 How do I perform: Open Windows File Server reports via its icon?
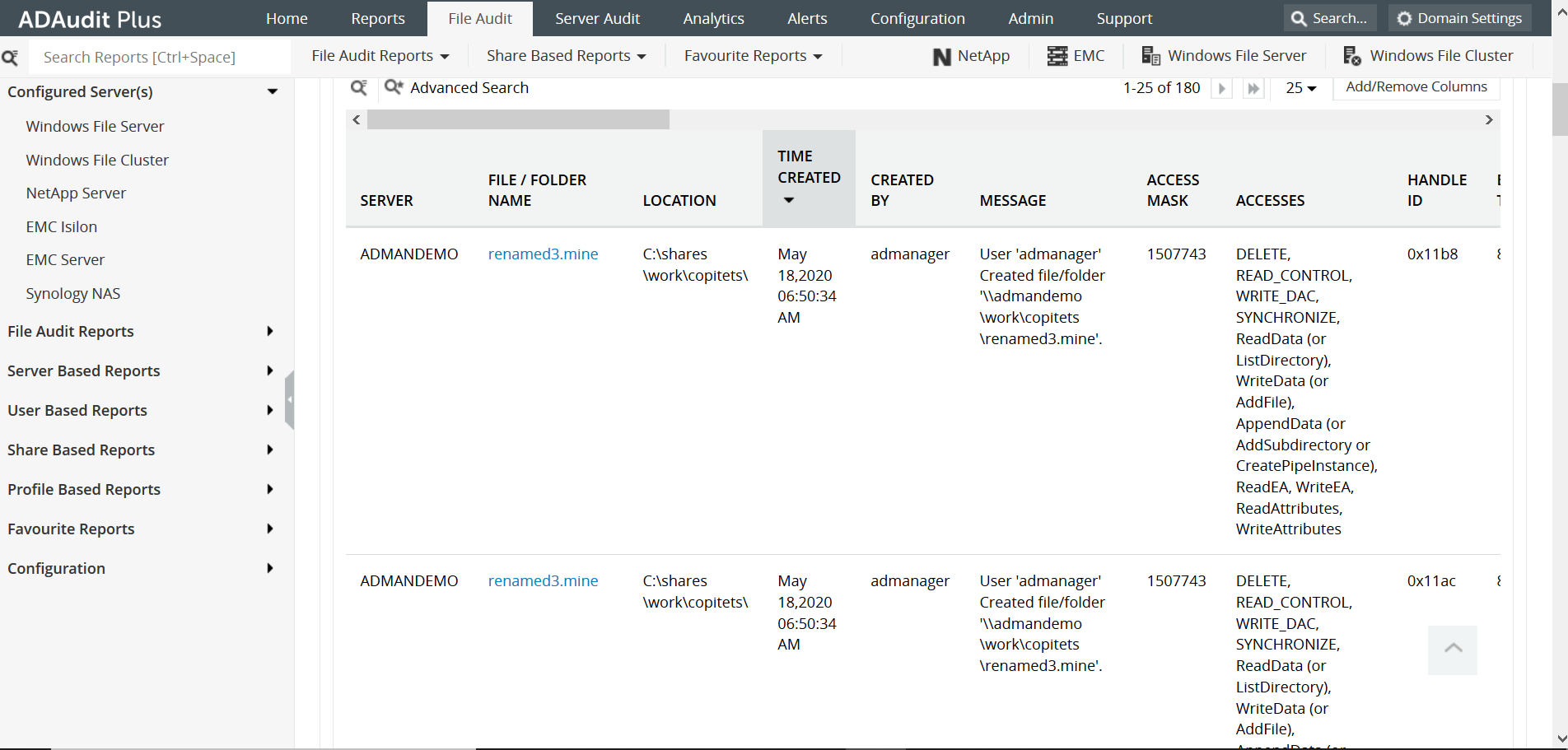(1150, 55)
